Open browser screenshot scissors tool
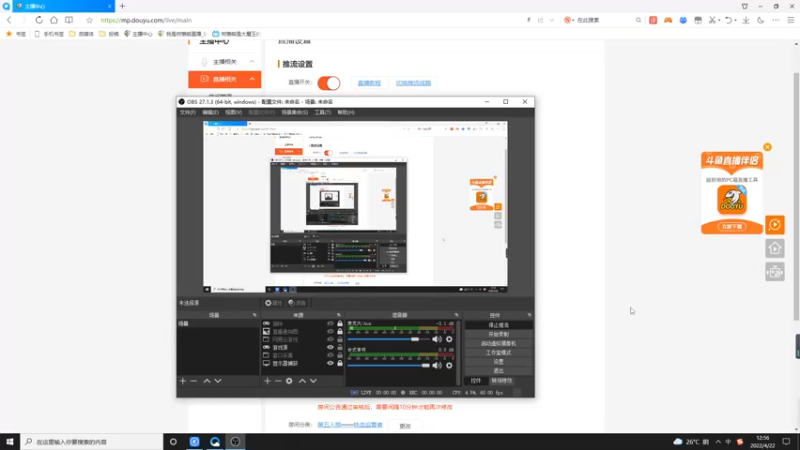 click(712, 20)
